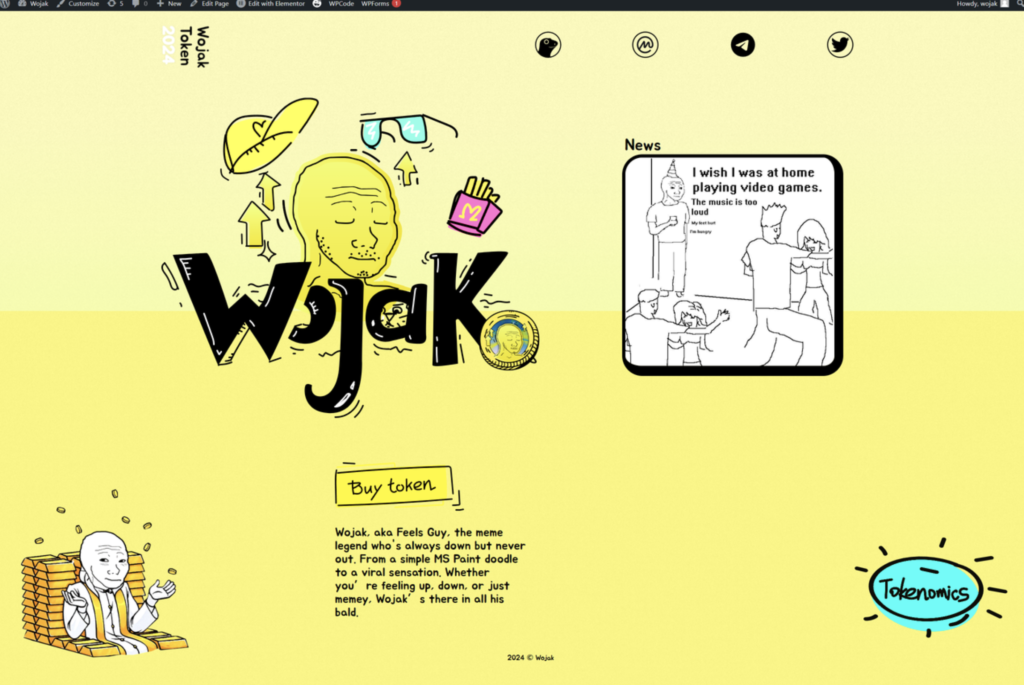
Task: Click the updates icon showing 5
Action: click(115, 4)
